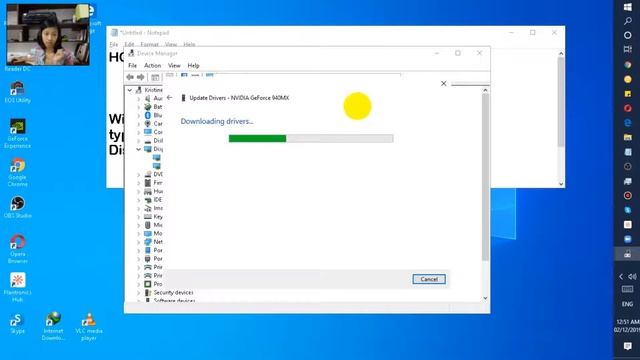Open the GeForce Experience desktop shortcut
Viewport: 640px width, 360px height.
(x=18, y=133)
